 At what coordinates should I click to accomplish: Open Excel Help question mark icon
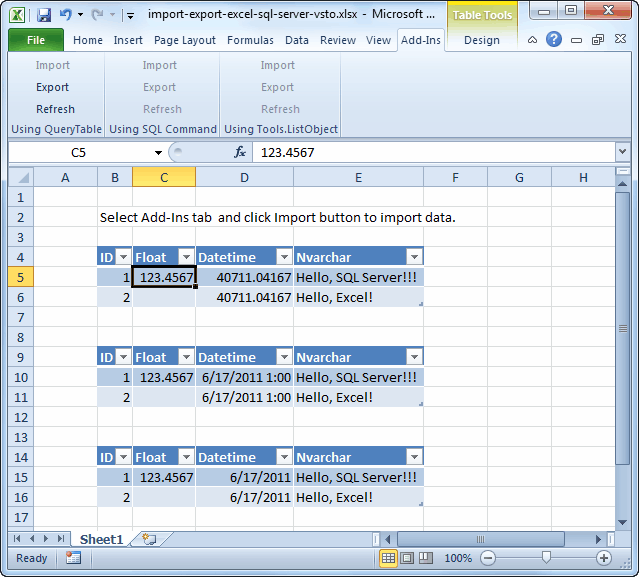tap(554, 40)
